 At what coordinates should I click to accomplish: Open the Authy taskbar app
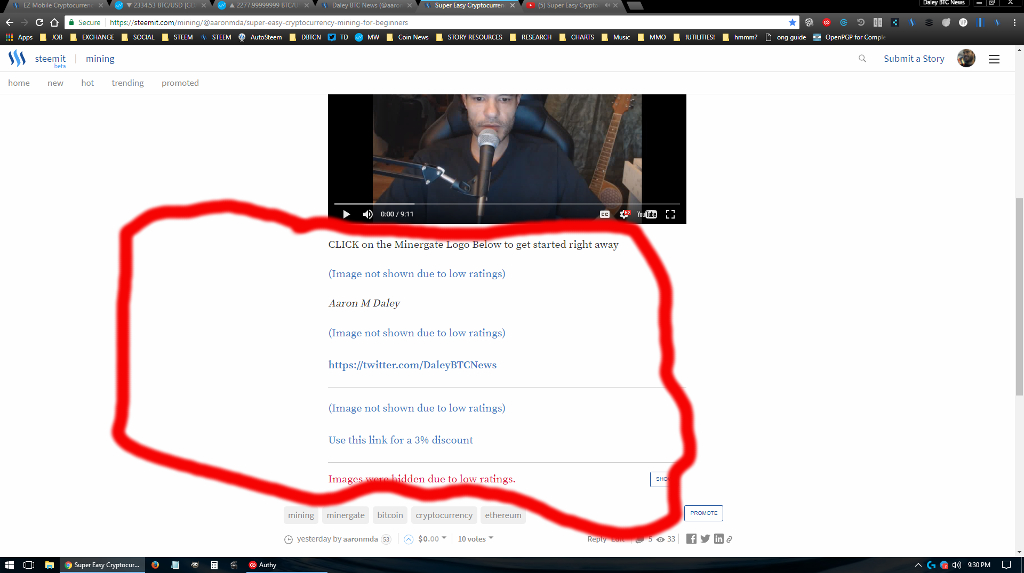[x=263, y=565]
